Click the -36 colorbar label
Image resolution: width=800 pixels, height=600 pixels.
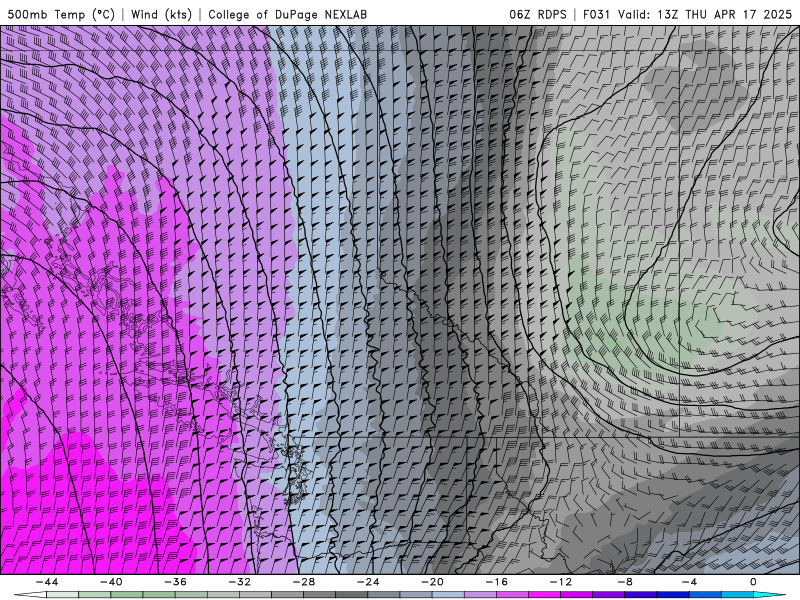(x=175, y=582)
